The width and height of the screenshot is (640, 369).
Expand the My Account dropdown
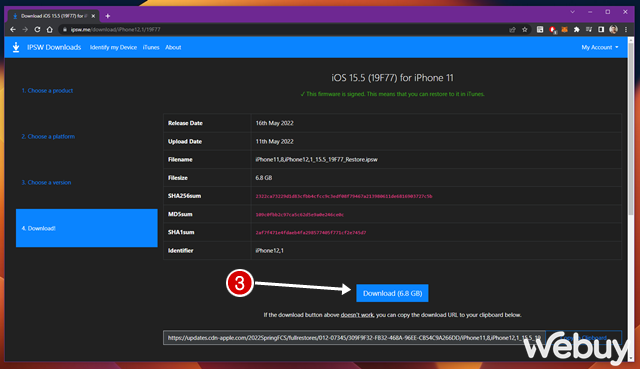600,47
